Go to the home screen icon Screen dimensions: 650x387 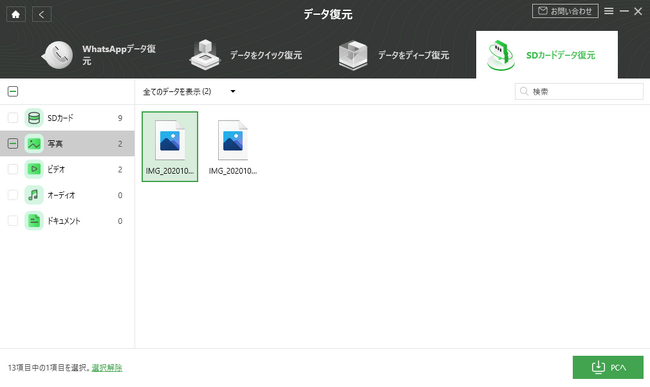point(16,15)
